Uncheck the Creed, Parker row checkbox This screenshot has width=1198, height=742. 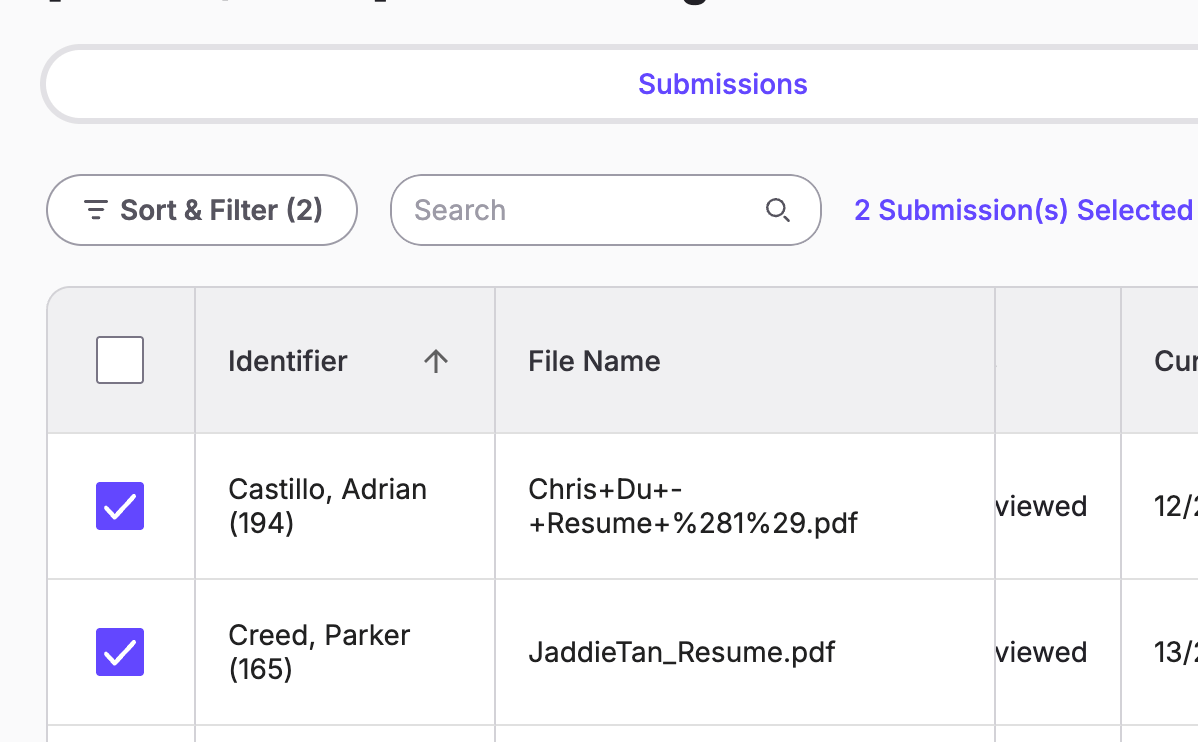(x=120, y=652)
